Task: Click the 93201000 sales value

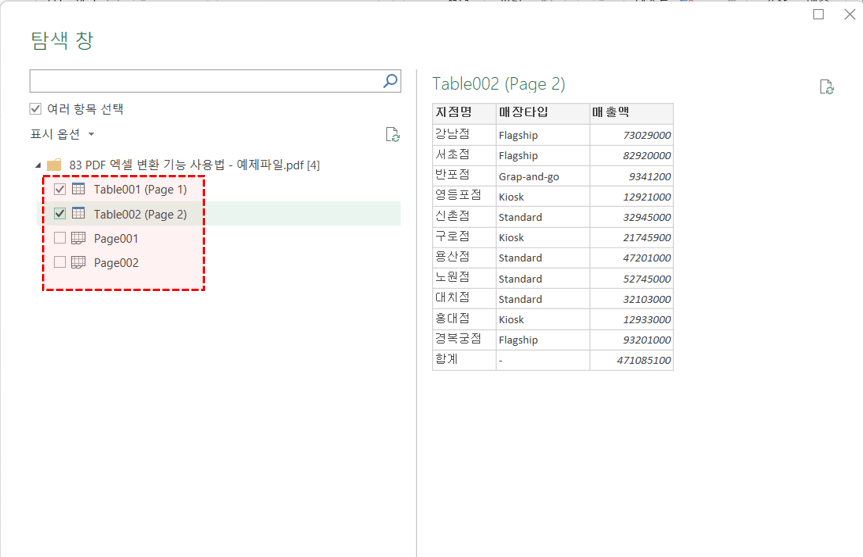Action: (631, 340)
